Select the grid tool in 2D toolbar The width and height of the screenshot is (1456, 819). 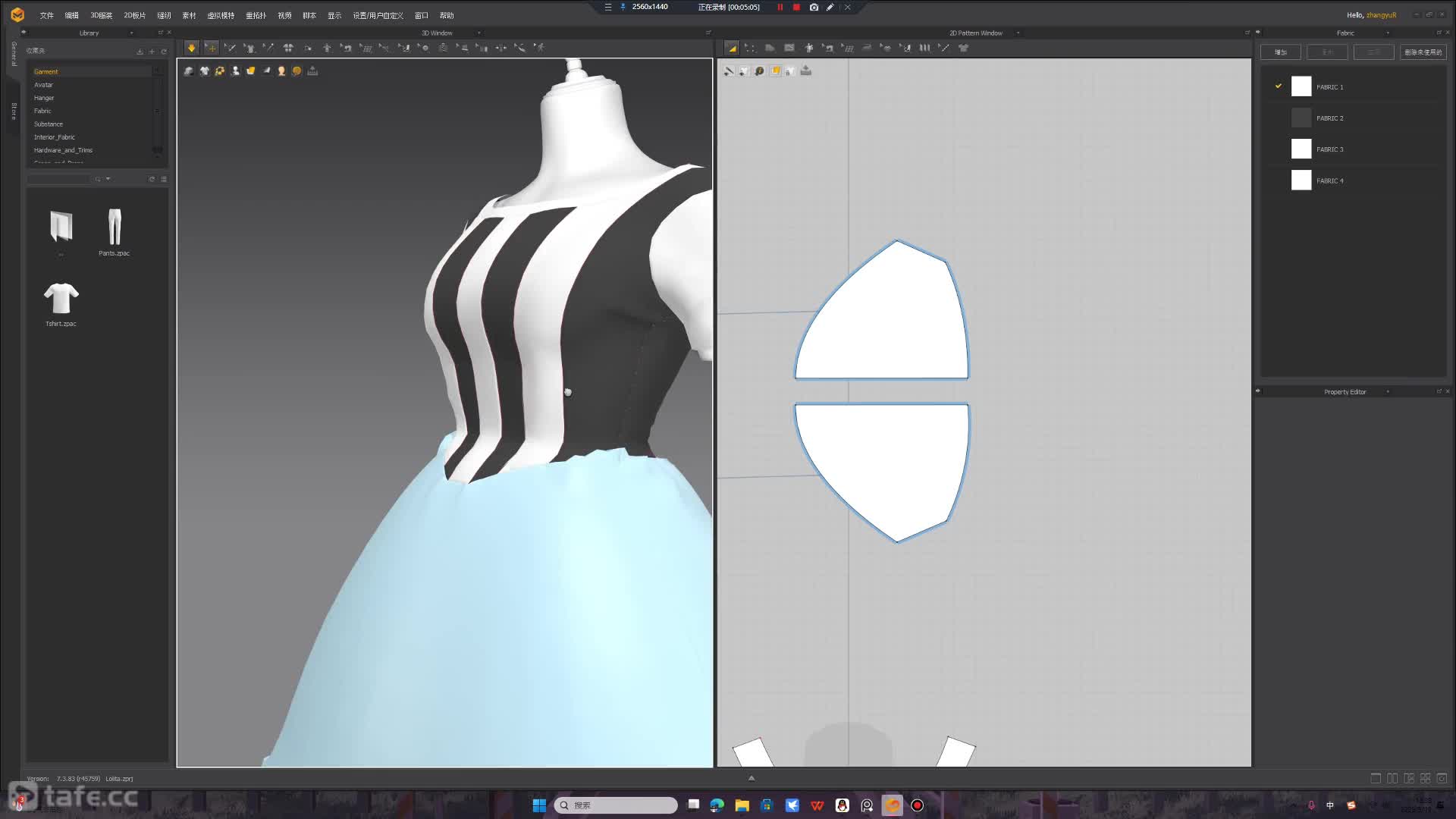tap(848, 48)
